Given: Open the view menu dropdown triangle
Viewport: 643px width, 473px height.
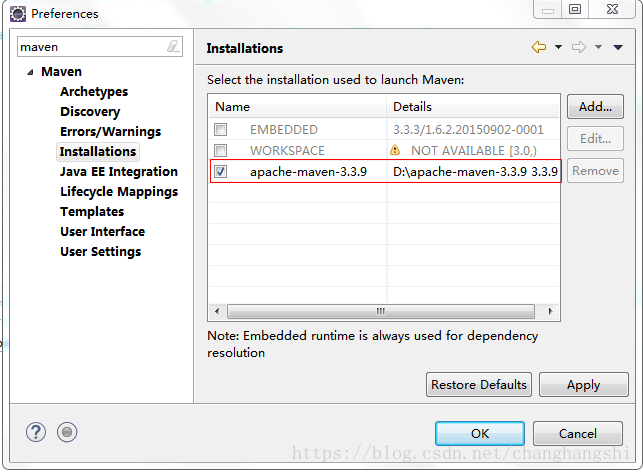Looking at the screenshot, I should tap(618, 48).
